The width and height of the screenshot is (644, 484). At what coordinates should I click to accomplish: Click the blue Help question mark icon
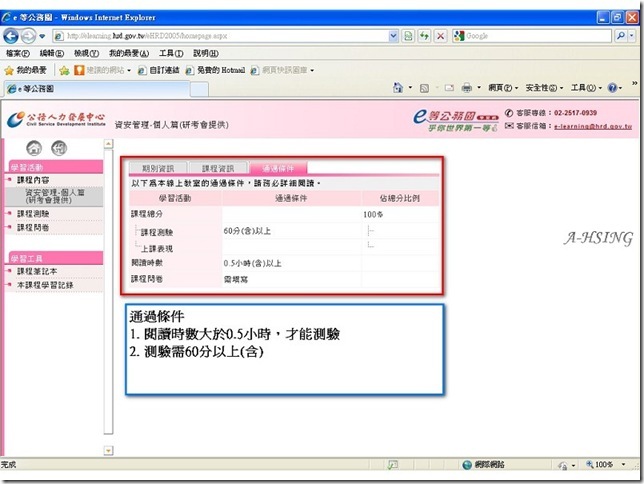pos(612,88)
